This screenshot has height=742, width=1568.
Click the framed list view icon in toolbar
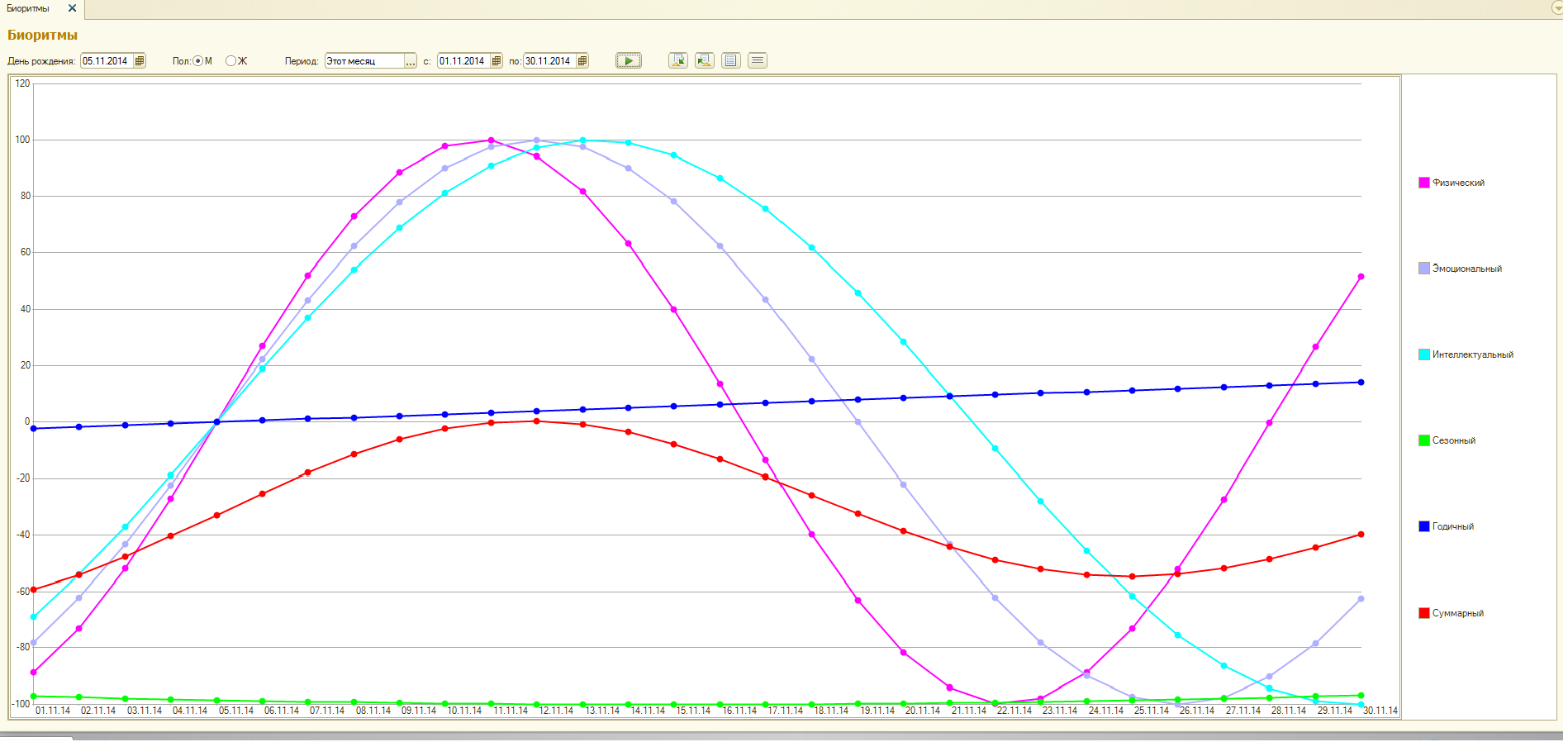731,60
